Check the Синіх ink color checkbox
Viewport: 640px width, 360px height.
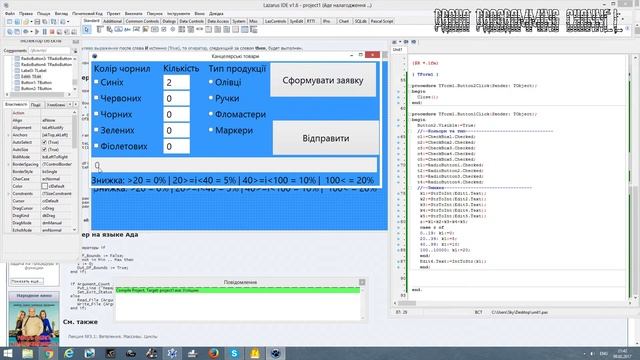(x=96, y=82)
